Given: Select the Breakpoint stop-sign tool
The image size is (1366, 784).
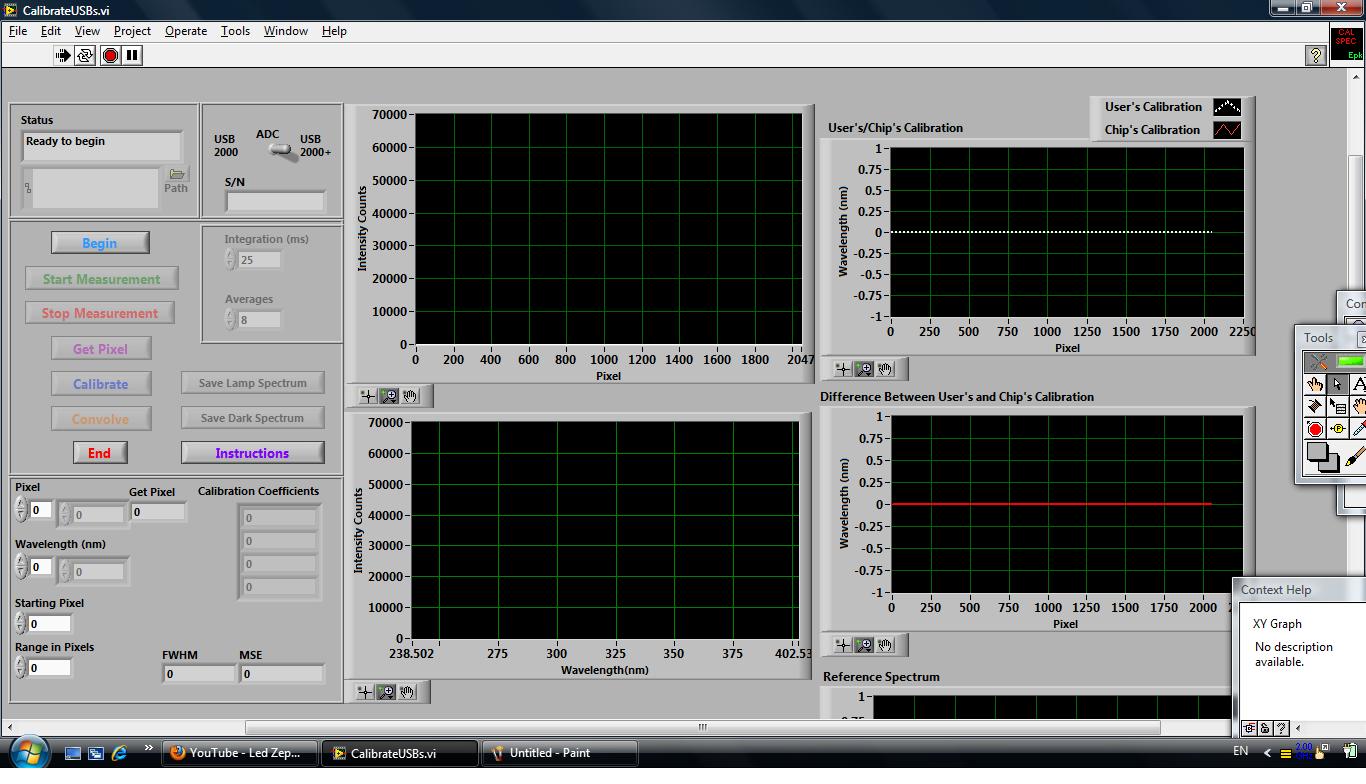Looking at the screenshot, I should (1315, 429).
